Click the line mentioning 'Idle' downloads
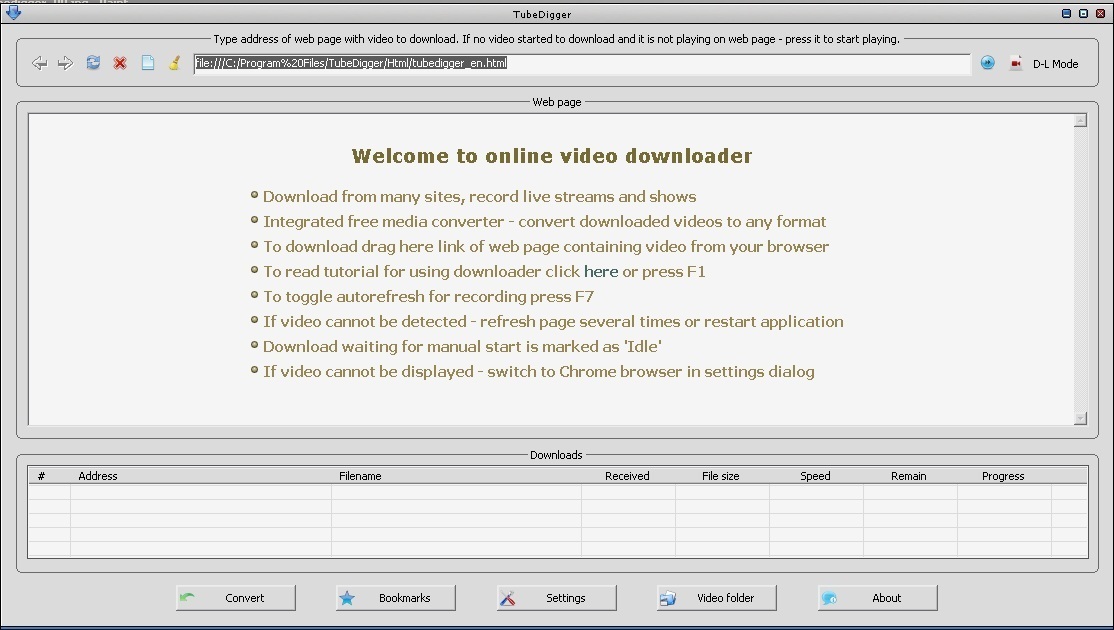This screenshot has height=630, width=1114. [463, 347]
